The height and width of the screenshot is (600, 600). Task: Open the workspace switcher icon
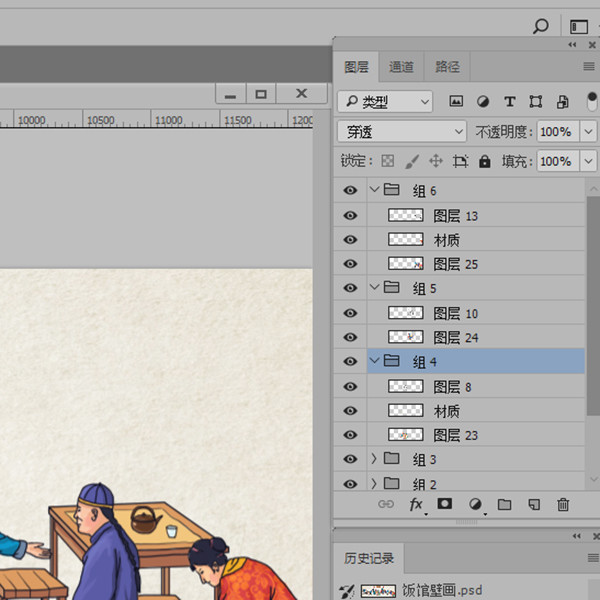(579, 27)
